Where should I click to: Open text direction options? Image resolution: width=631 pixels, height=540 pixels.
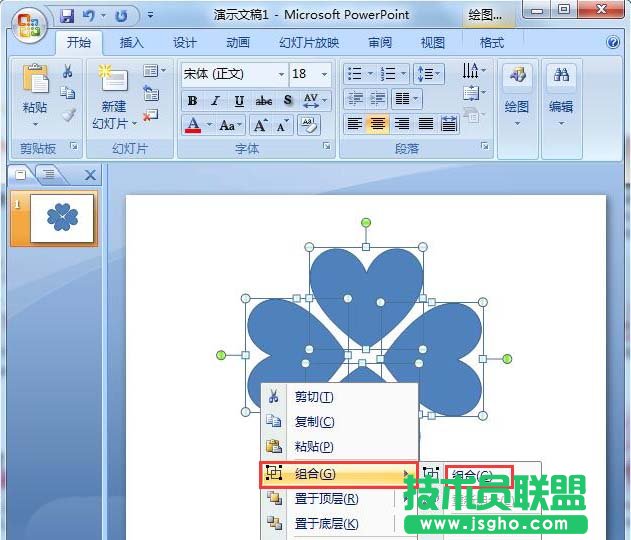pos(474,71)
